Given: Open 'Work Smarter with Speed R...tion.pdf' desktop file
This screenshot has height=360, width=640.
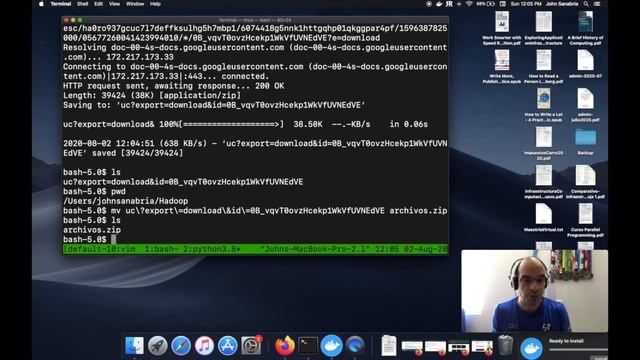Looking at the screenshot, I should coord(502,28).
